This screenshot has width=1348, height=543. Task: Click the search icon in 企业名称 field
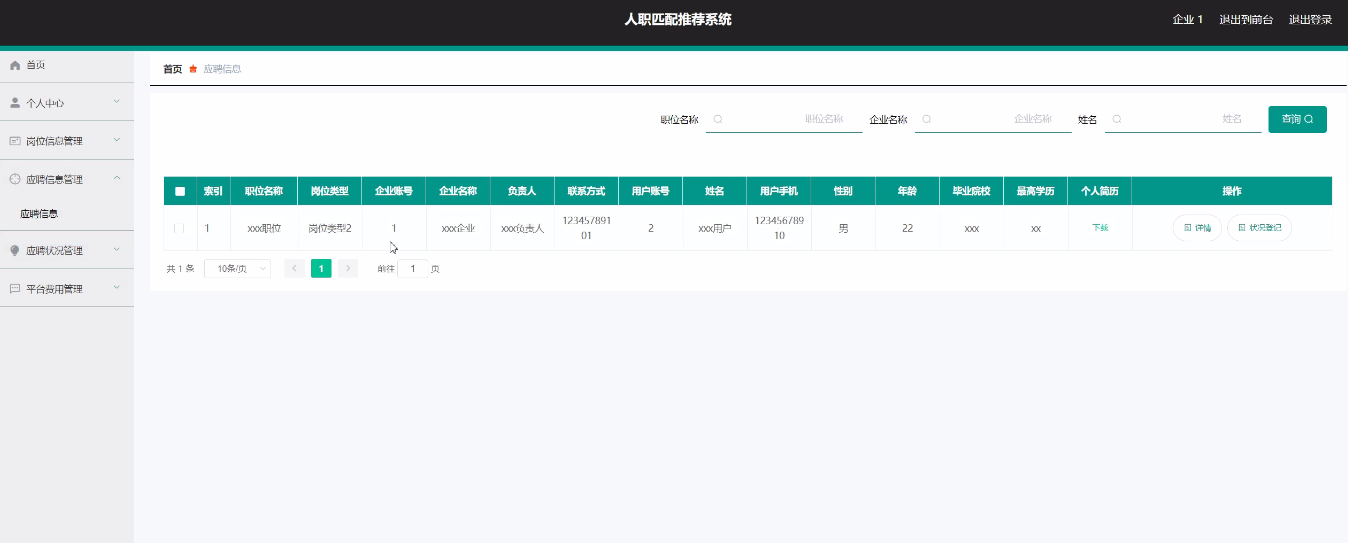point(927,119)
